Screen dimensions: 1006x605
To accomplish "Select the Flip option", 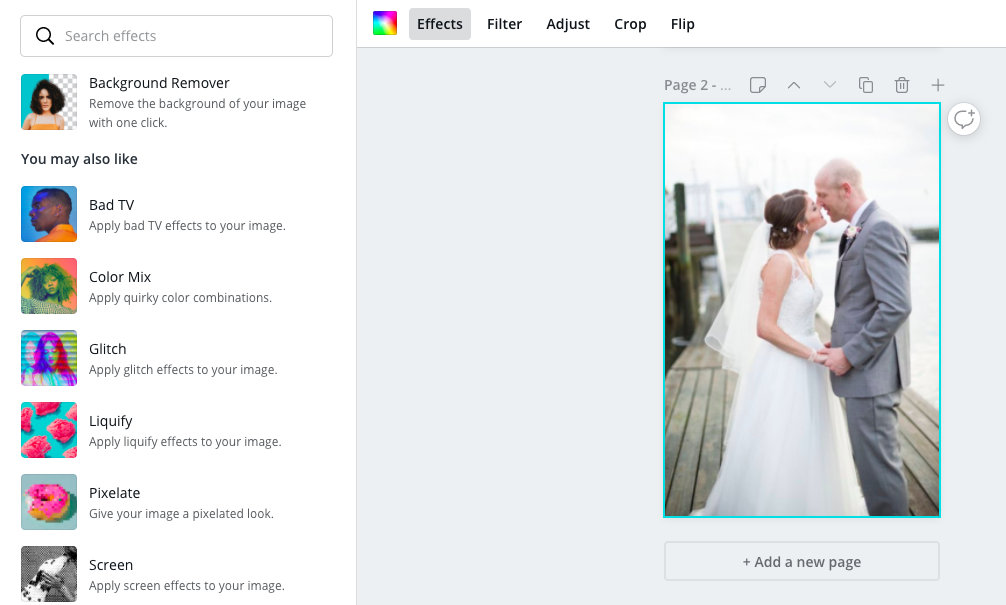I will (683, 24).
